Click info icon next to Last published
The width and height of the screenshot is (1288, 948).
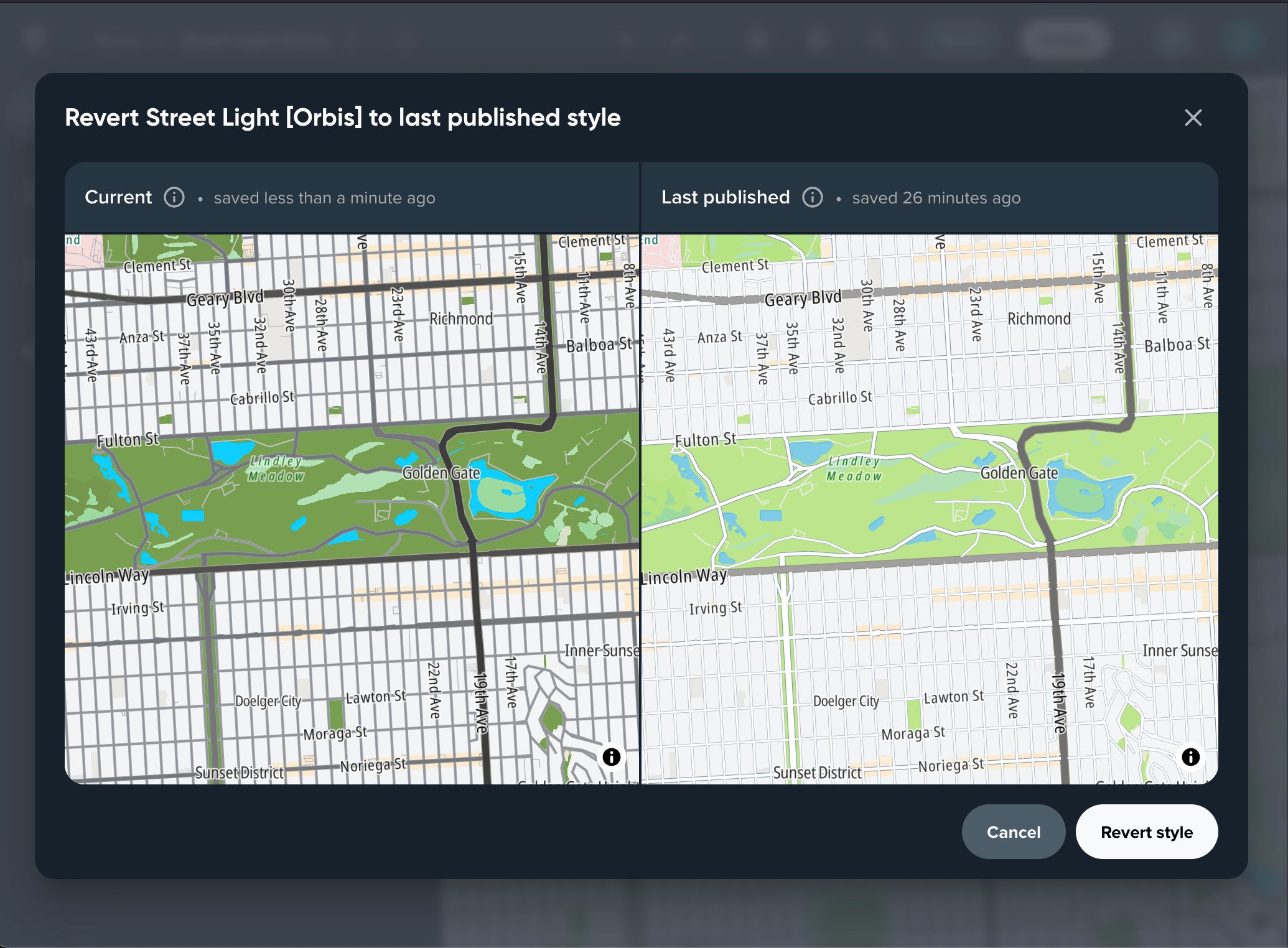[x=812, y=197]
